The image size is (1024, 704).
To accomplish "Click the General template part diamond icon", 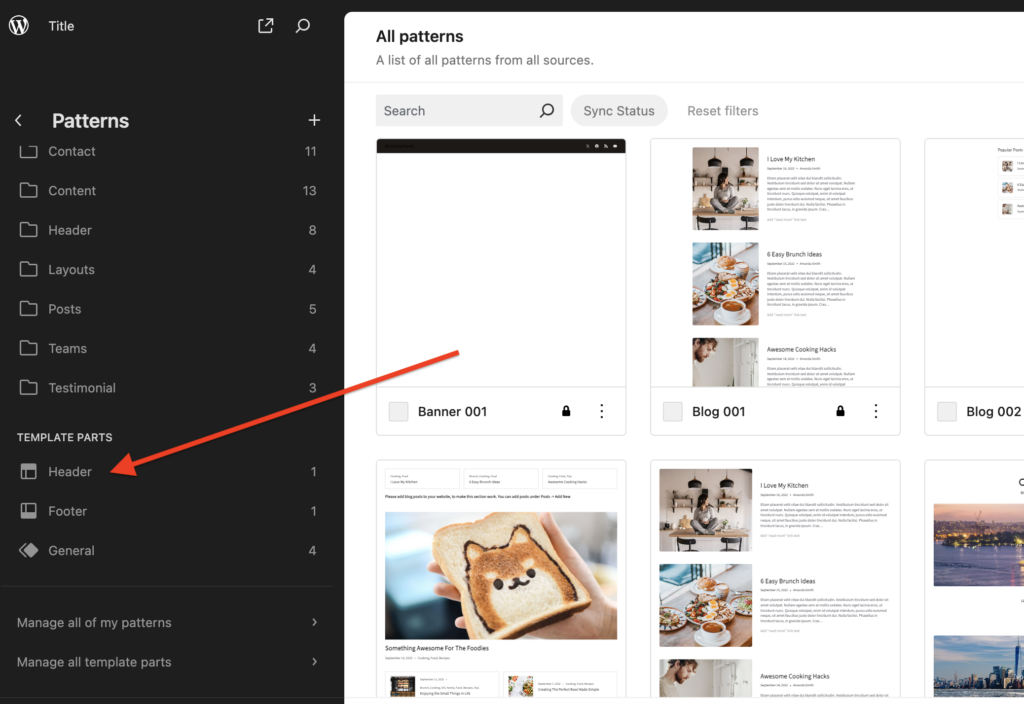I will (x=28, y=550).
